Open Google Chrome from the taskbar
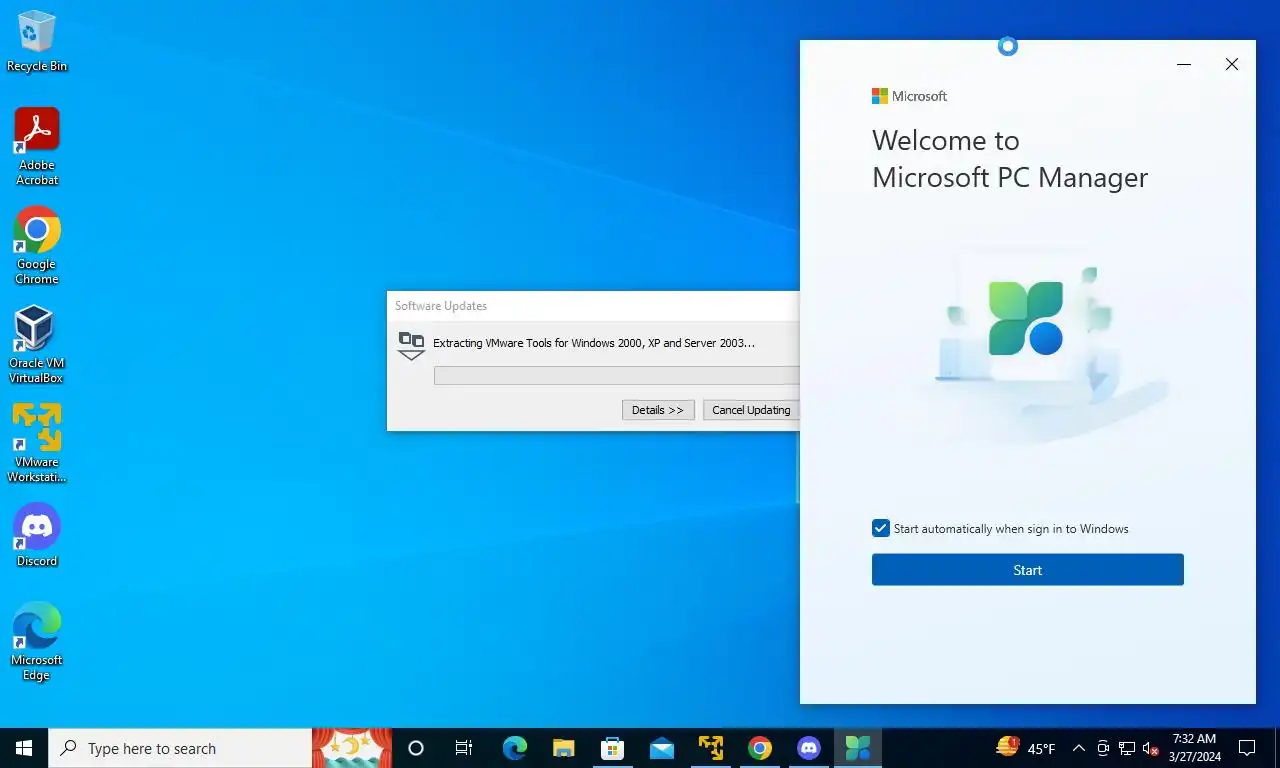 click(760, 748)
